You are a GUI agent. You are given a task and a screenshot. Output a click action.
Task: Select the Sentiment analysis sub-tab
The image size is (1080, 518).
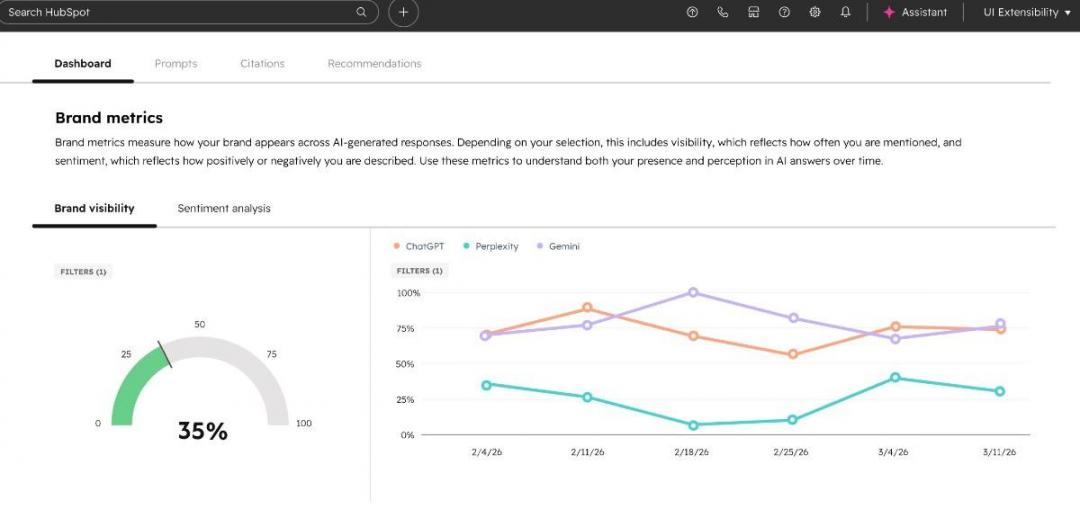coord(224,208)
